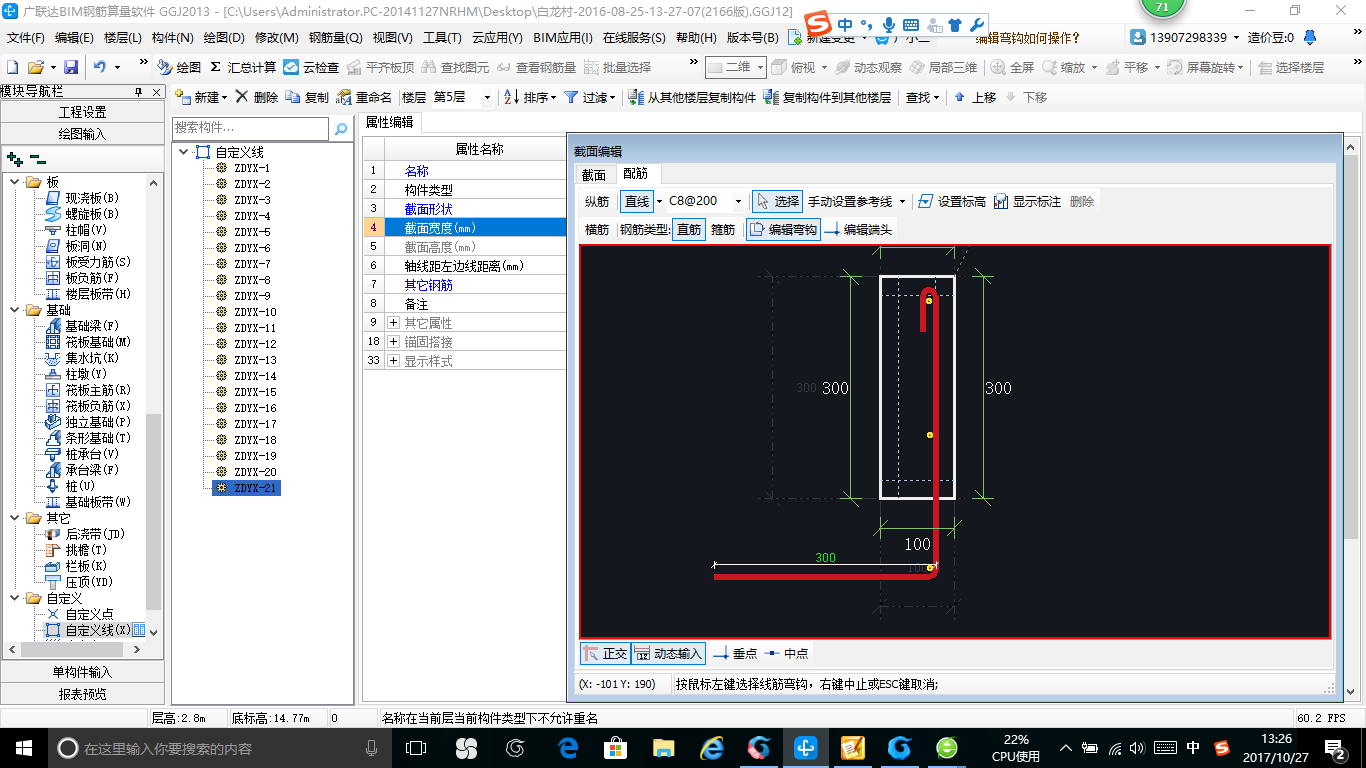
Task: Switch to 属性编辑 tab
Action: (389, 122)
